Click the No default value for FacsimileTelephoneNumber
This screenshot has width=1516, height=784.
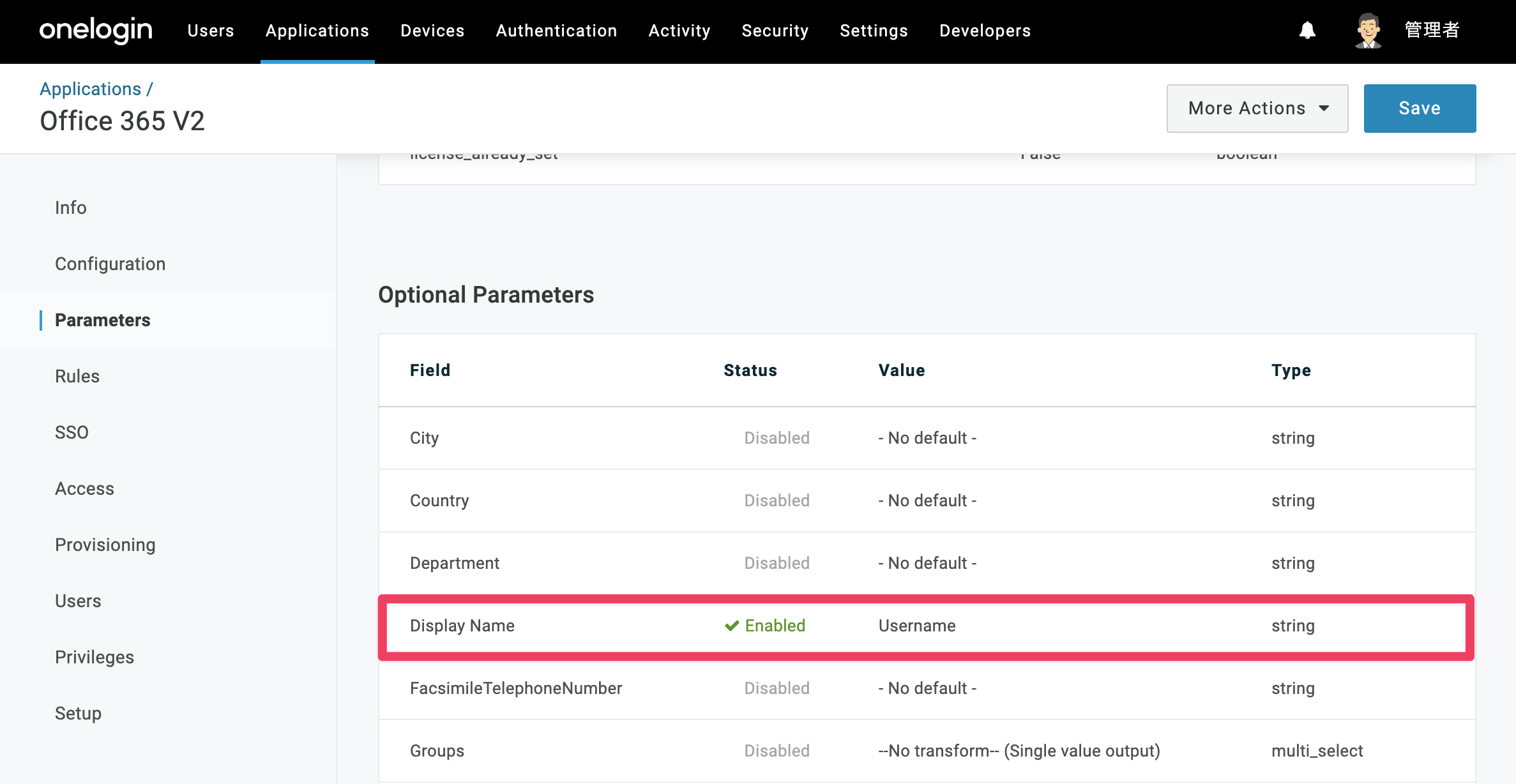tap(927, 688)
